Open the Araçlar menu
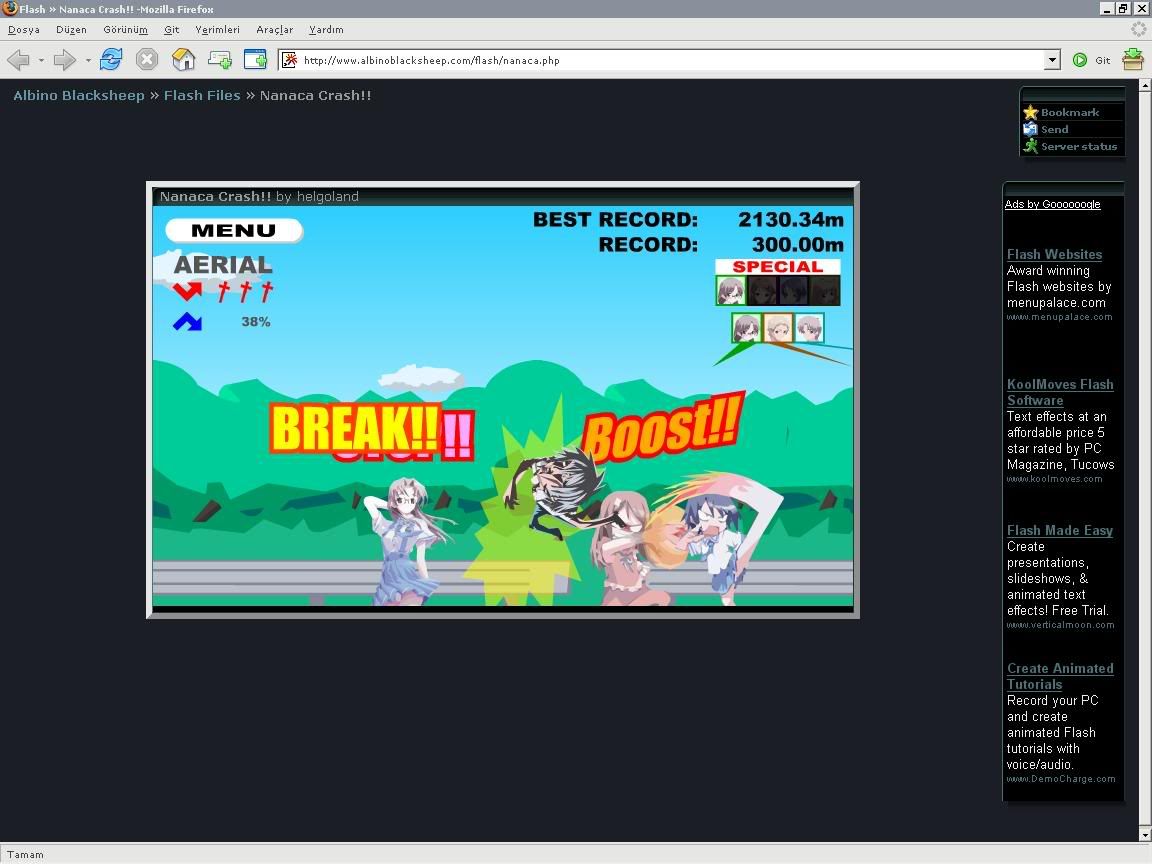1152x864 pixels. pyautogui.click(x=275, y=29)
